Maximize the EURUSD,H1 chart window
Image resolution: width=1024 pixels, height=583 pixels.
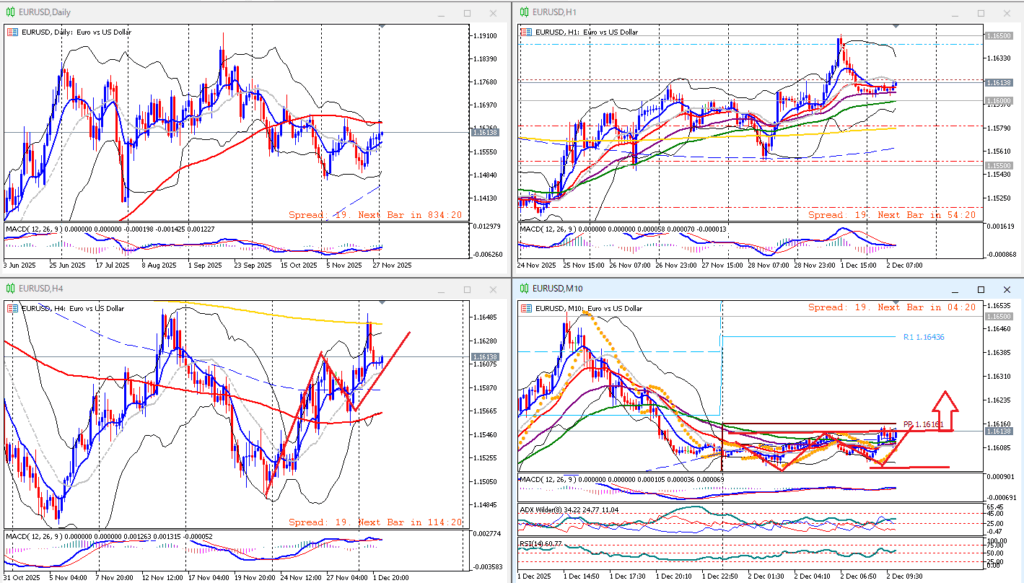pyautogui.click(x=979, y=12)
